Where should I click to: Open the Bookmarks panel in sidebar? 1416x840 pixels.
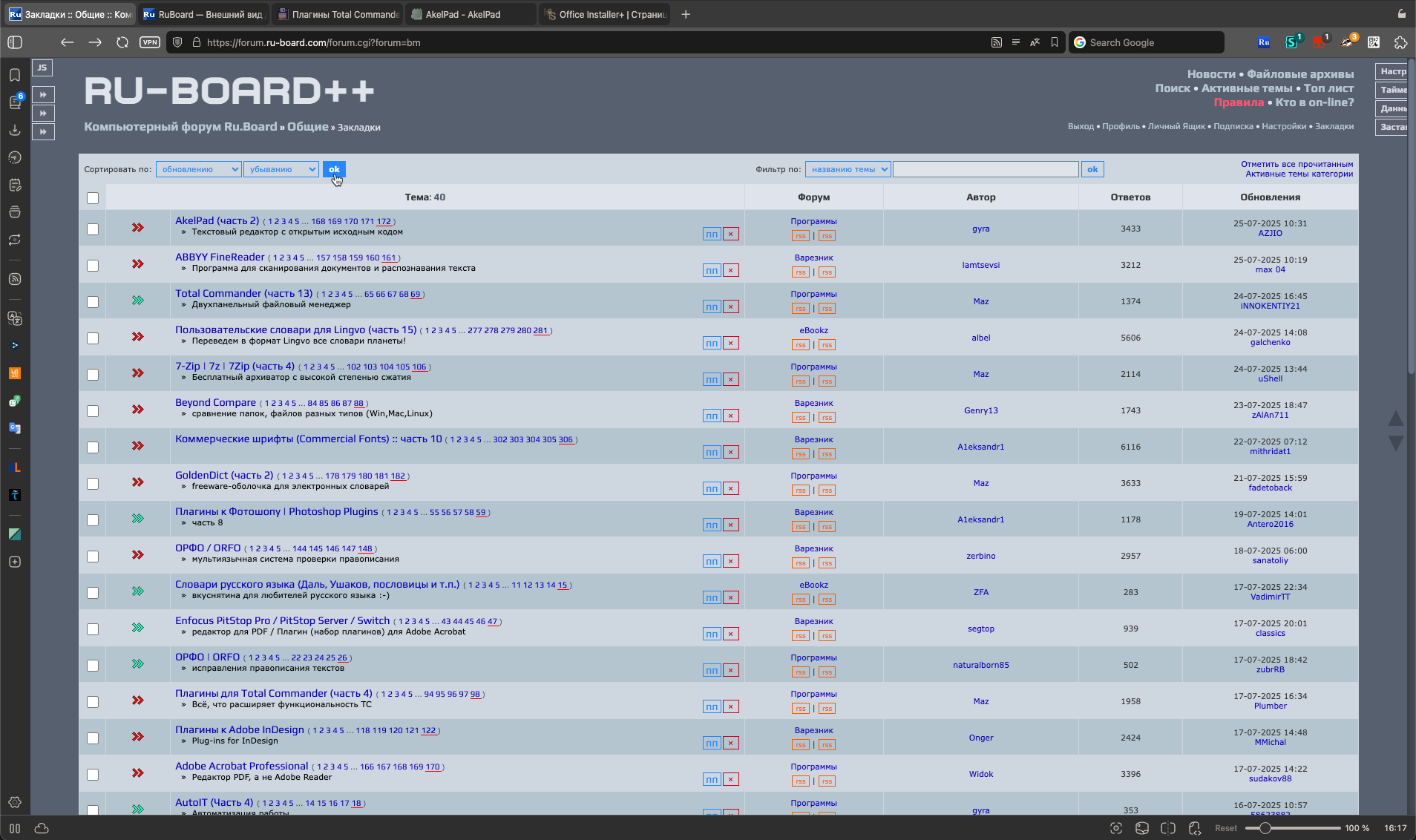[15, 75]
